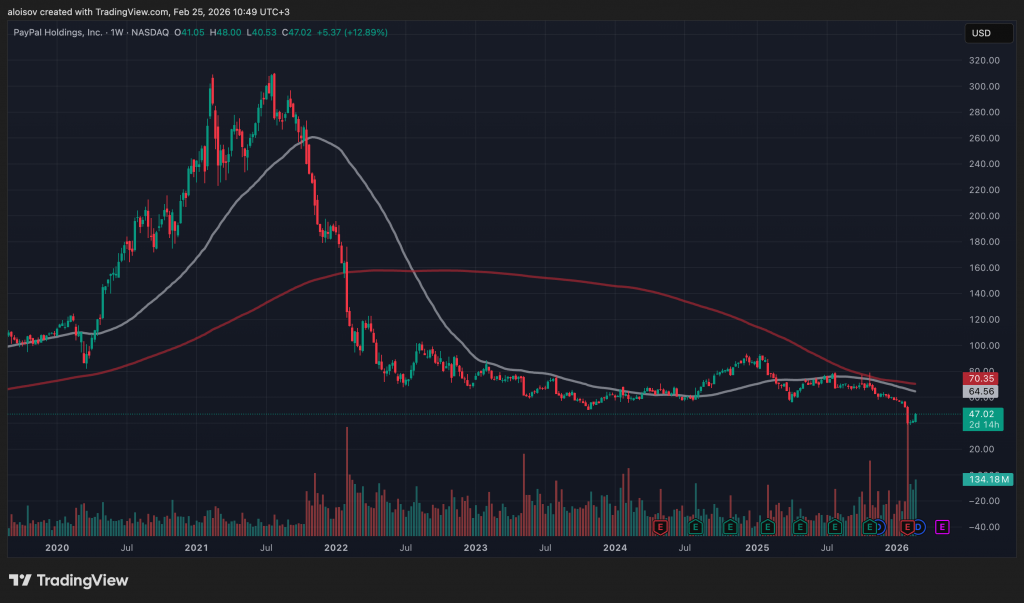Click the green earnings marker above the 2025 label
1024x603 pixels.
pyautogui.click(x=767, y=526)
